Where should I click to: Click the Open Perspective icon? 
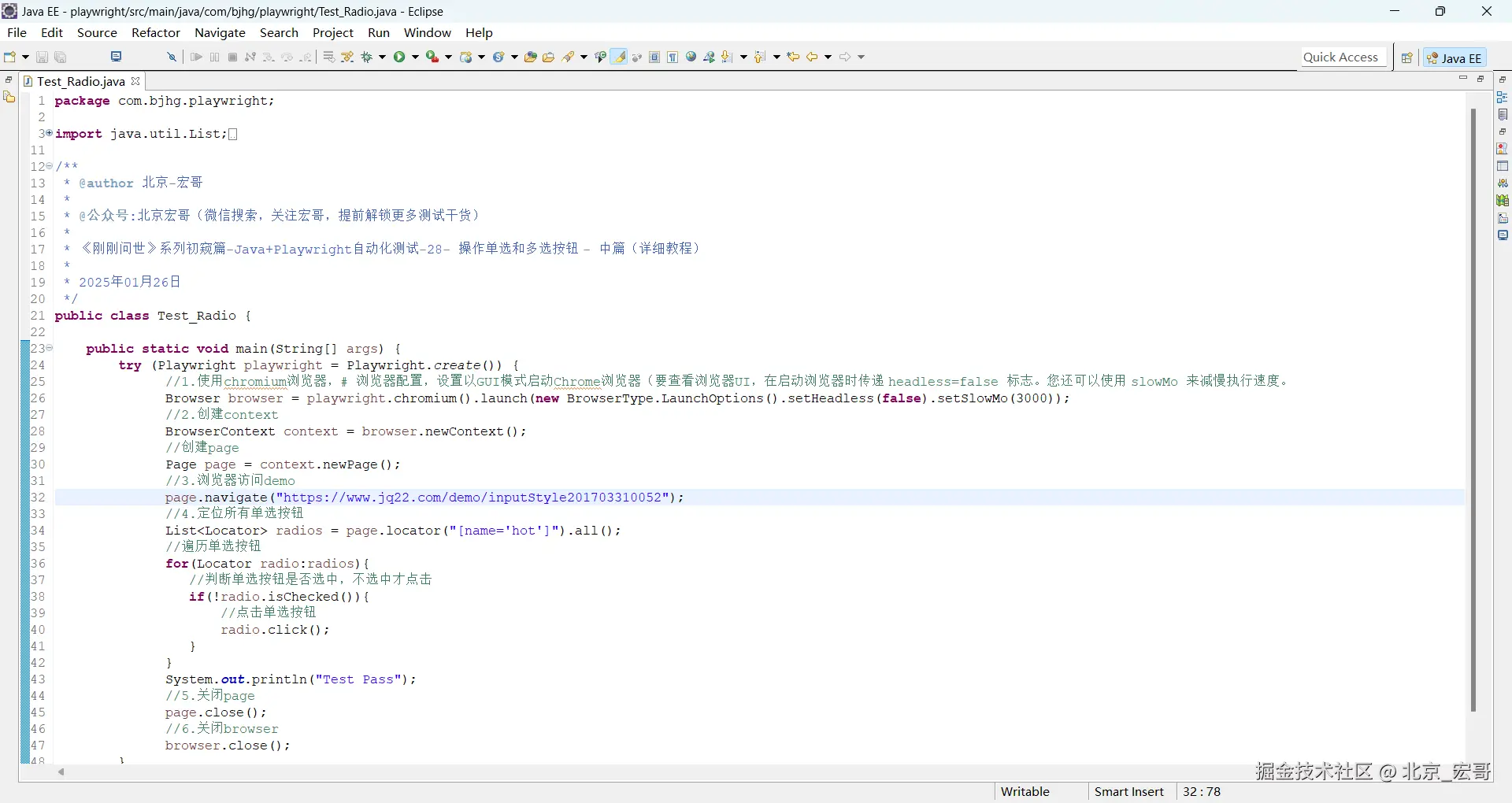(1406, 57)
